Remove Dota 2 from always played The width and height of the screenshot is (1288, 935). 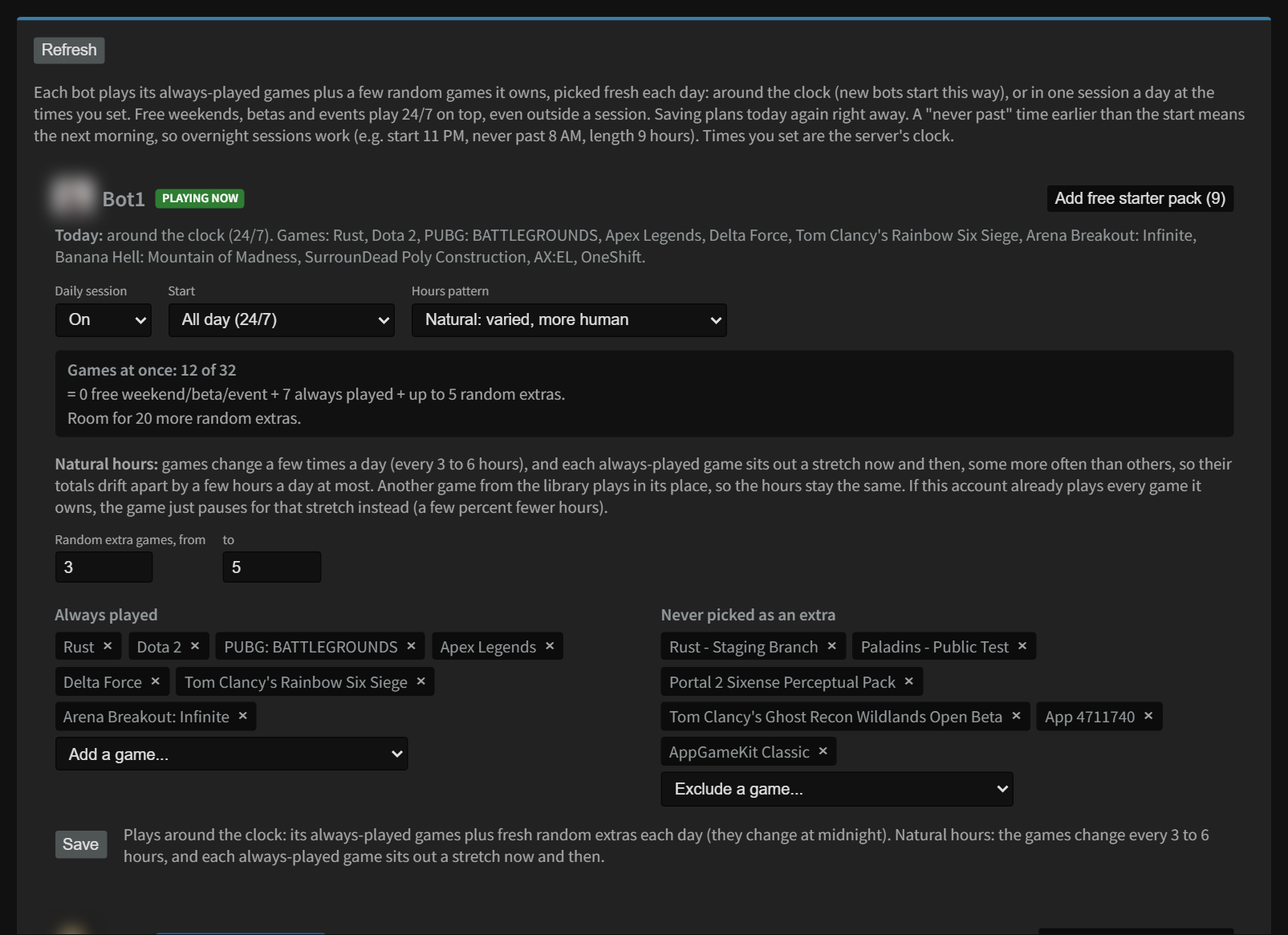point(195,646)
